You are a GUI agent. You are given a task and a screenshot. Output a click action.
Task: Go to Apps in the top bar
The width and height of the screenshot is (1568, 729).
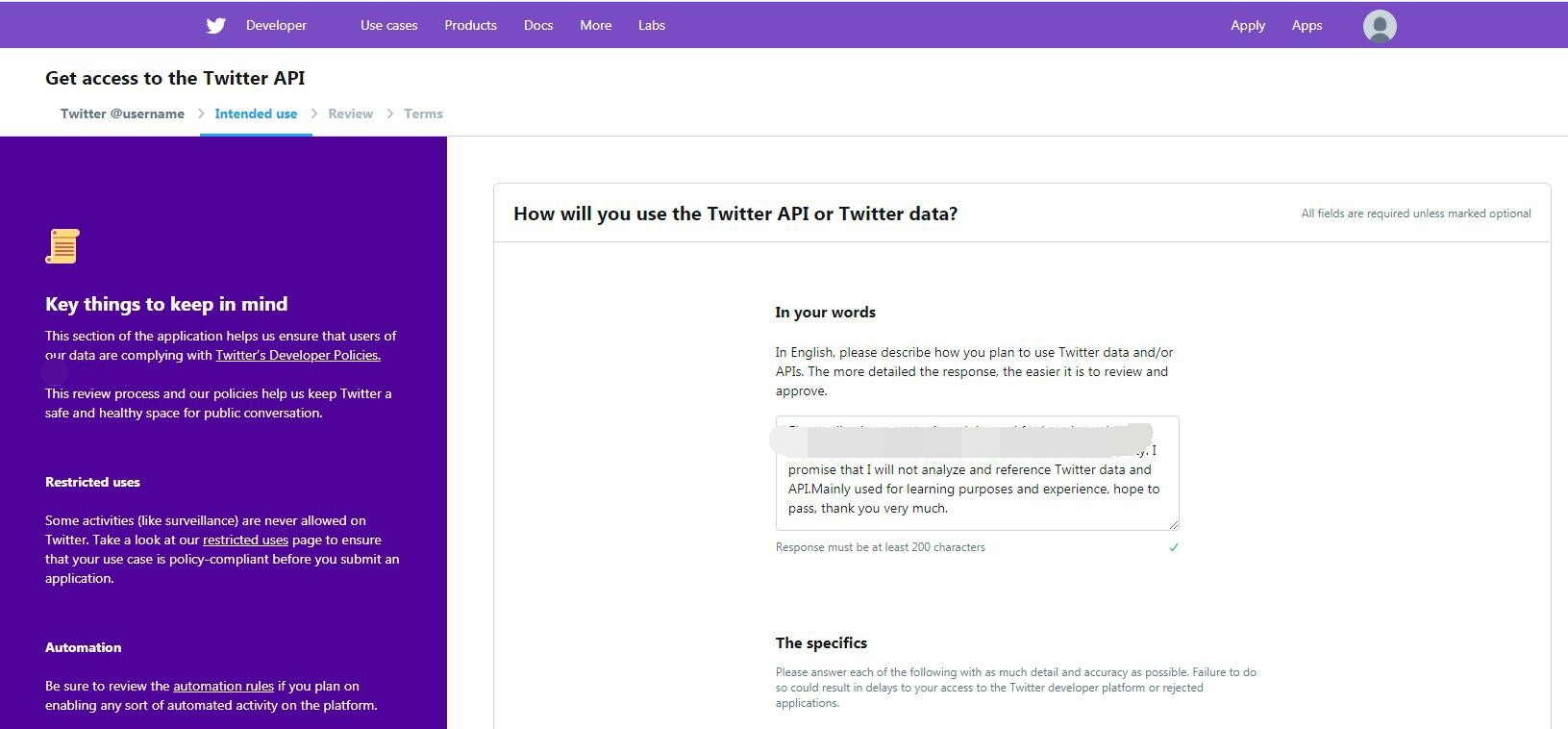[x=1307, y=26]
